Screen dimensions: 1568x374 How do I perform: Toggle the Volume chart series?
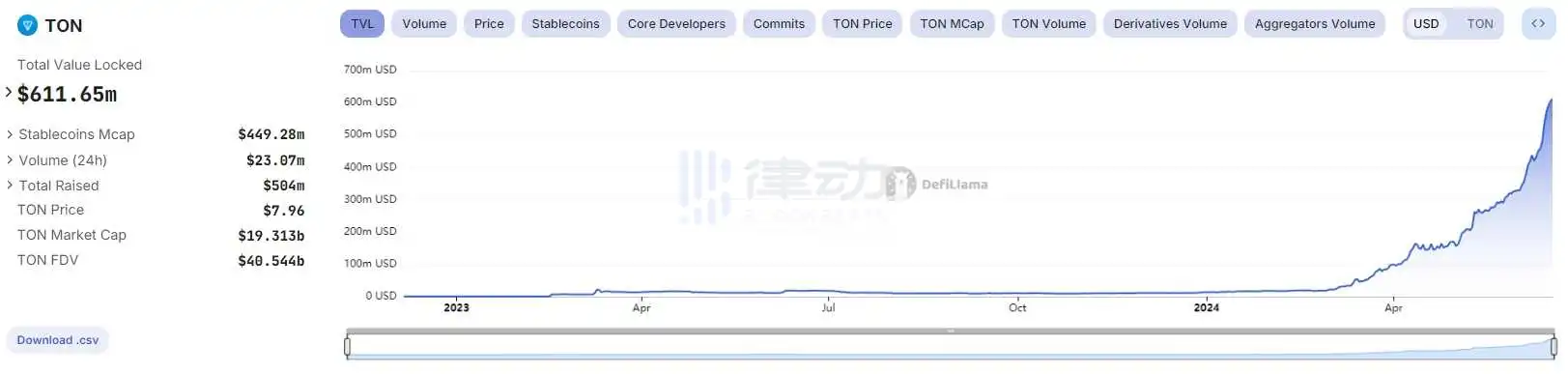pyautogui.click(x=424, y=23)
